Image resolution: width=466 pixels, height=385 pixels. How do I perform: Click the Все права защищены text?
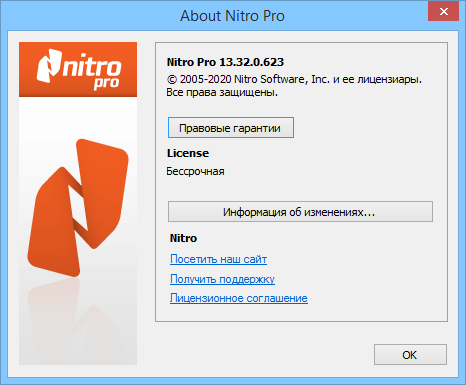pyautogui.click(x=222, y=92)
